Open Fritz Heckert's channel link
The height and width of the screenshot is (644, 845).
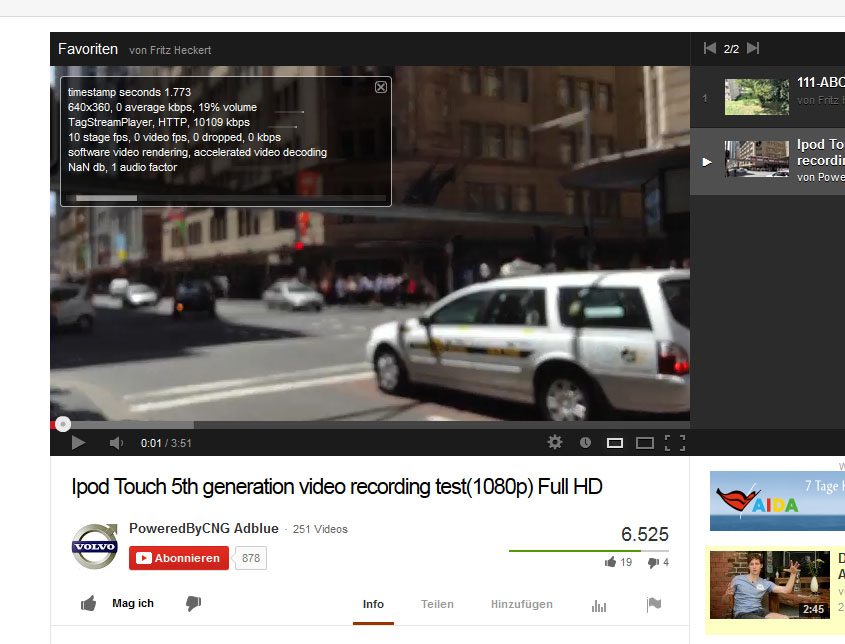click(x=180, y=50)
